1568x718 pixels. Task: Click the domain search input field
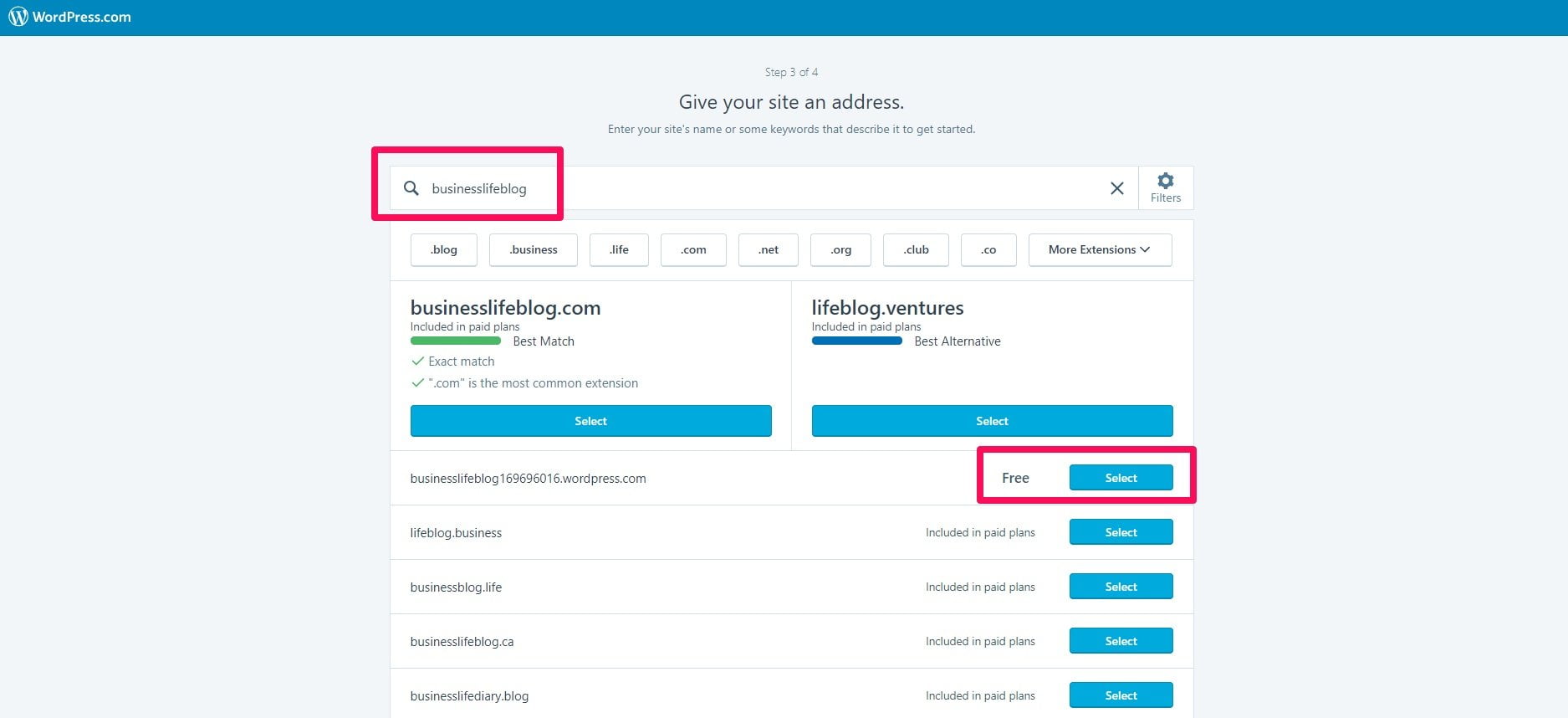point(764,188)
